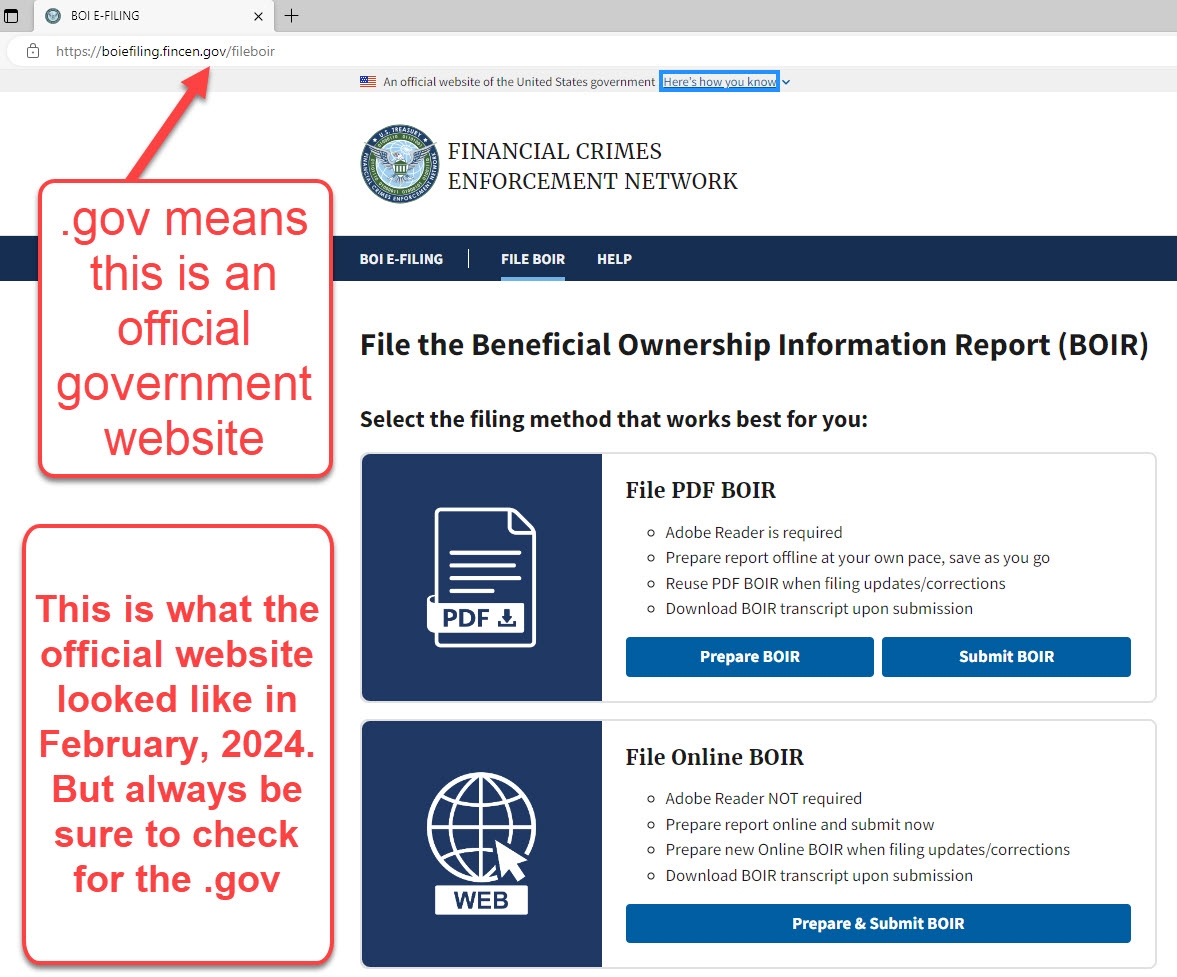Image resolution: width=1177 pixels, height=977 pixels.
Task: Click the Prepare & Submit BOIR button
Action: (878, 924)
